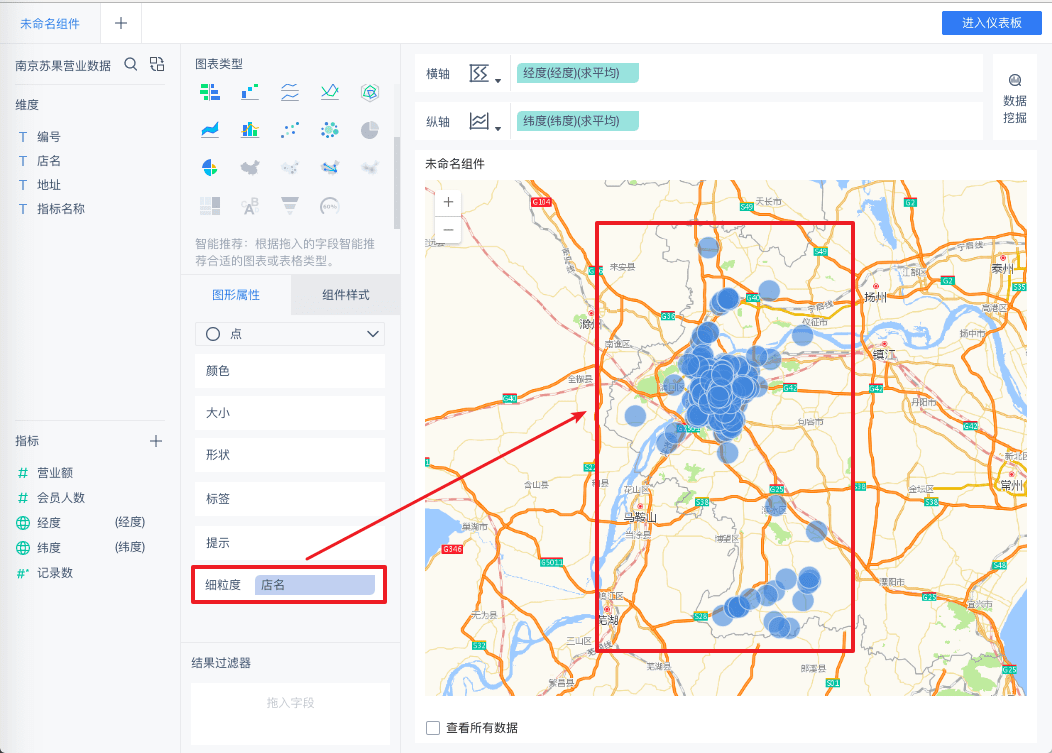Enable 查看所有数据 checkbox
The image size is (1052, 753).
click(433, 727)
